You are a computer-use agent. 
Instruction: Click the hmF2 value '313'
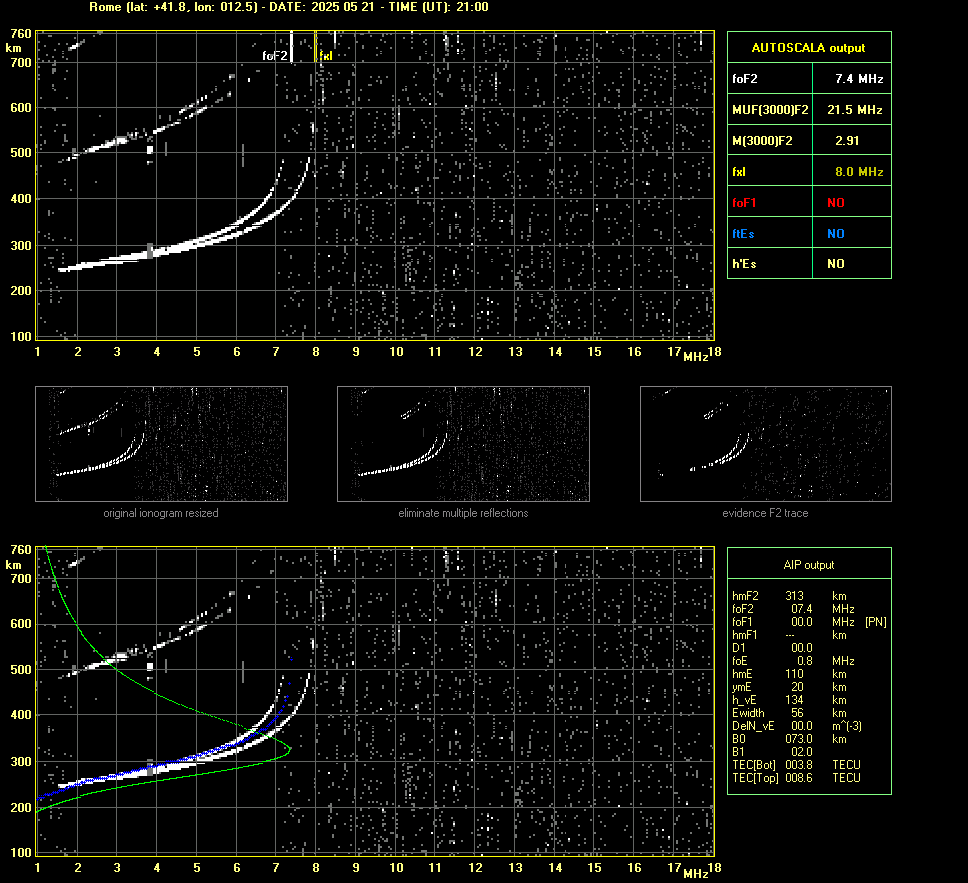(795, 596)
